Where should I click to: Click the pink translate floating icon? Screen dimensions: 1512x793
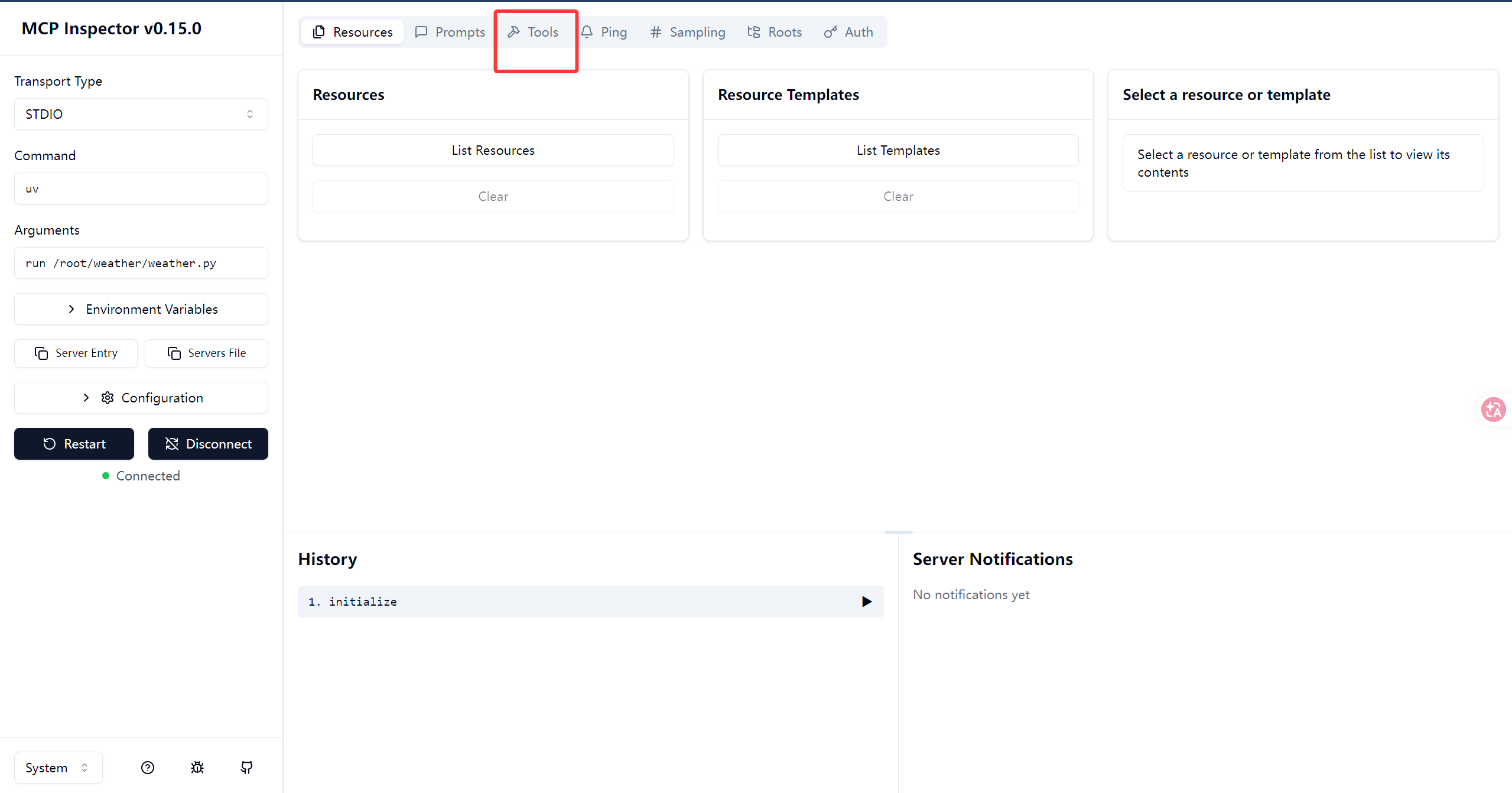click(1493, 409)
